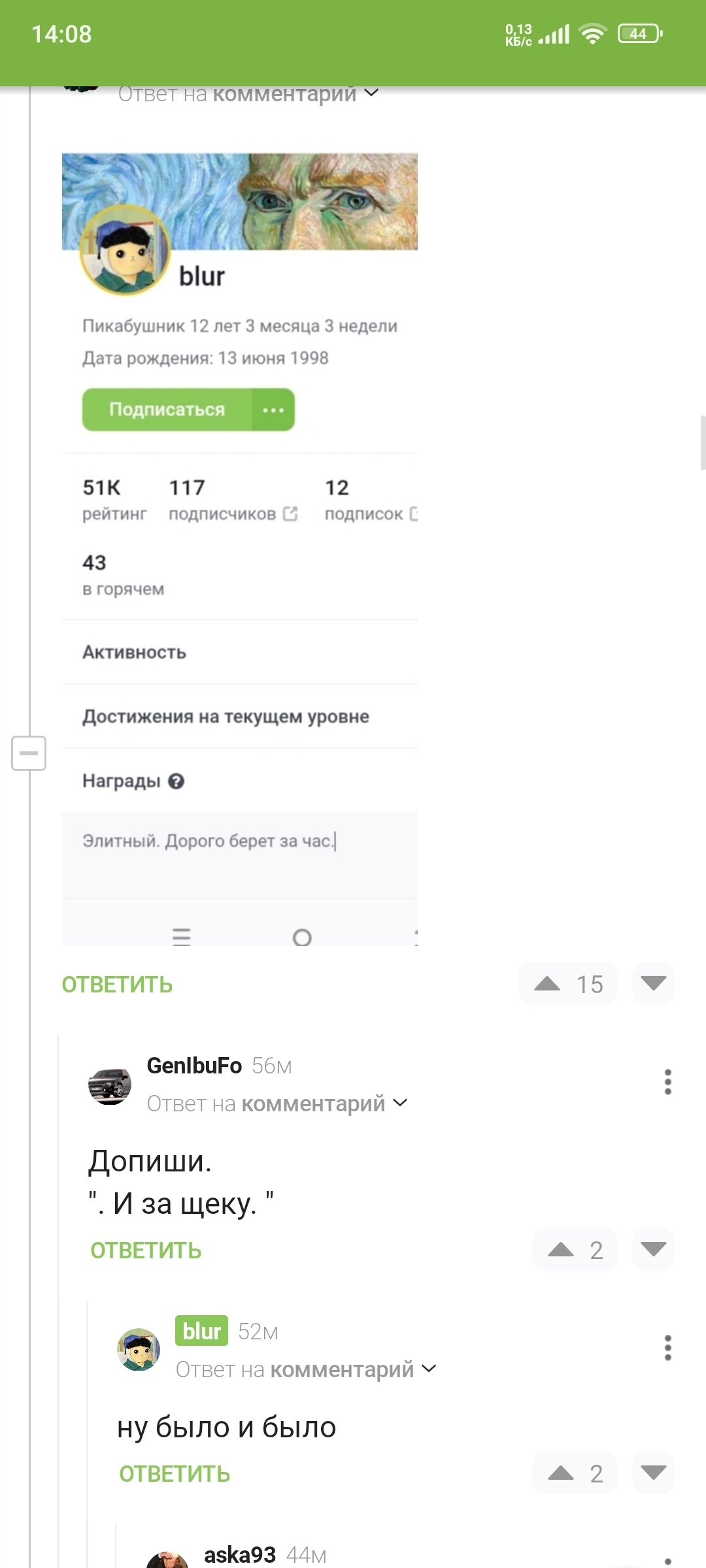The width and height of the screenshot is (706, 1568).
Task: Reply to GenIbuFo's "Допиши" comment
Action: tap(146, 1250)
